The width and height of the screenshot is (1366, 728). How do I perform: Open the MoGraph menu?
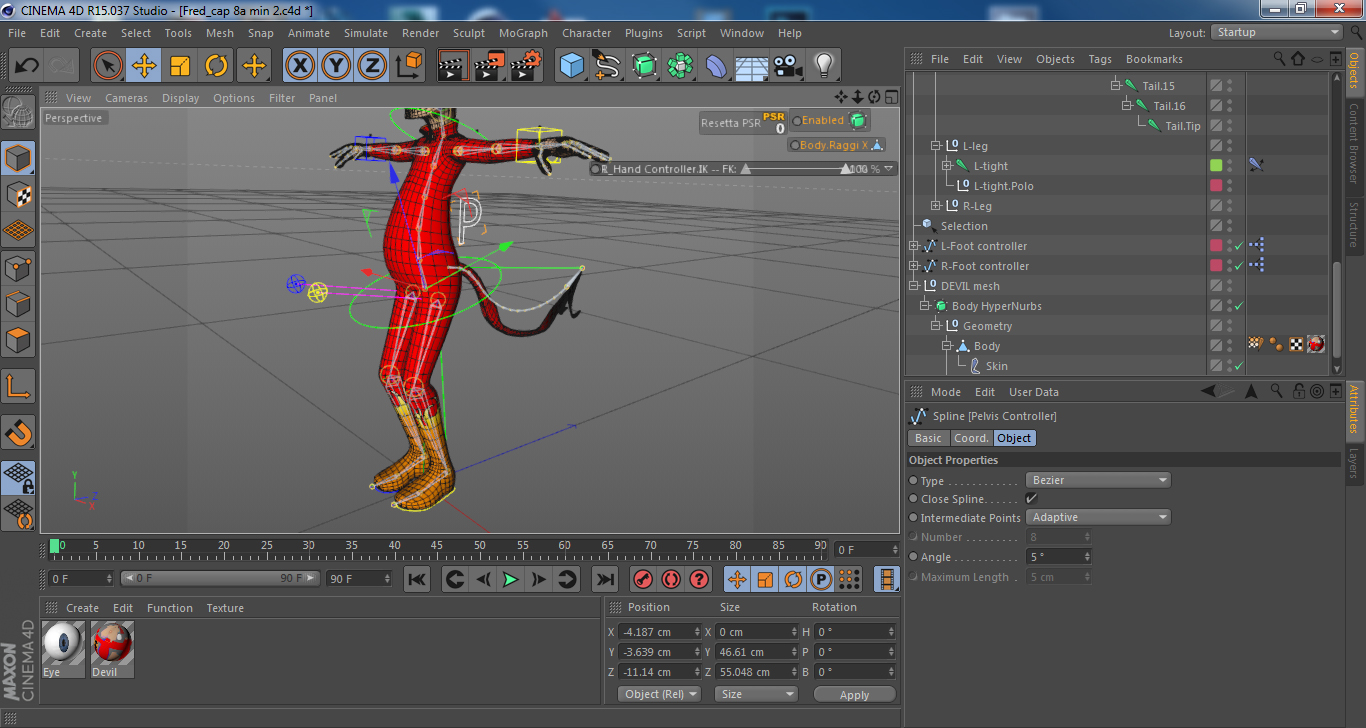coord(523,33)
